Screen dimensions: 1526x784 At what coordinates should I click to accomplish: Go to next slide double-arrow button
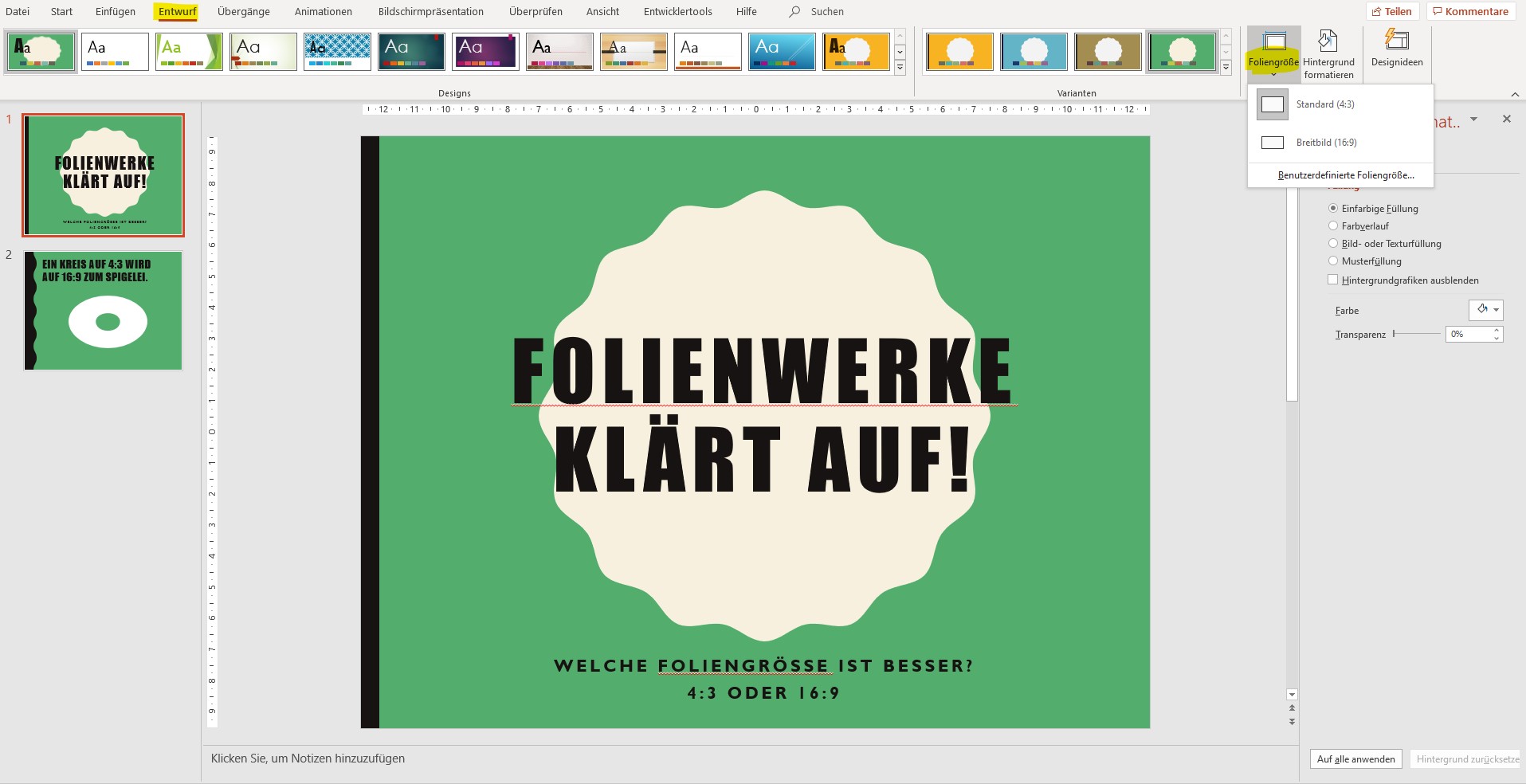pyautogui.click(x=1292, y=722)
